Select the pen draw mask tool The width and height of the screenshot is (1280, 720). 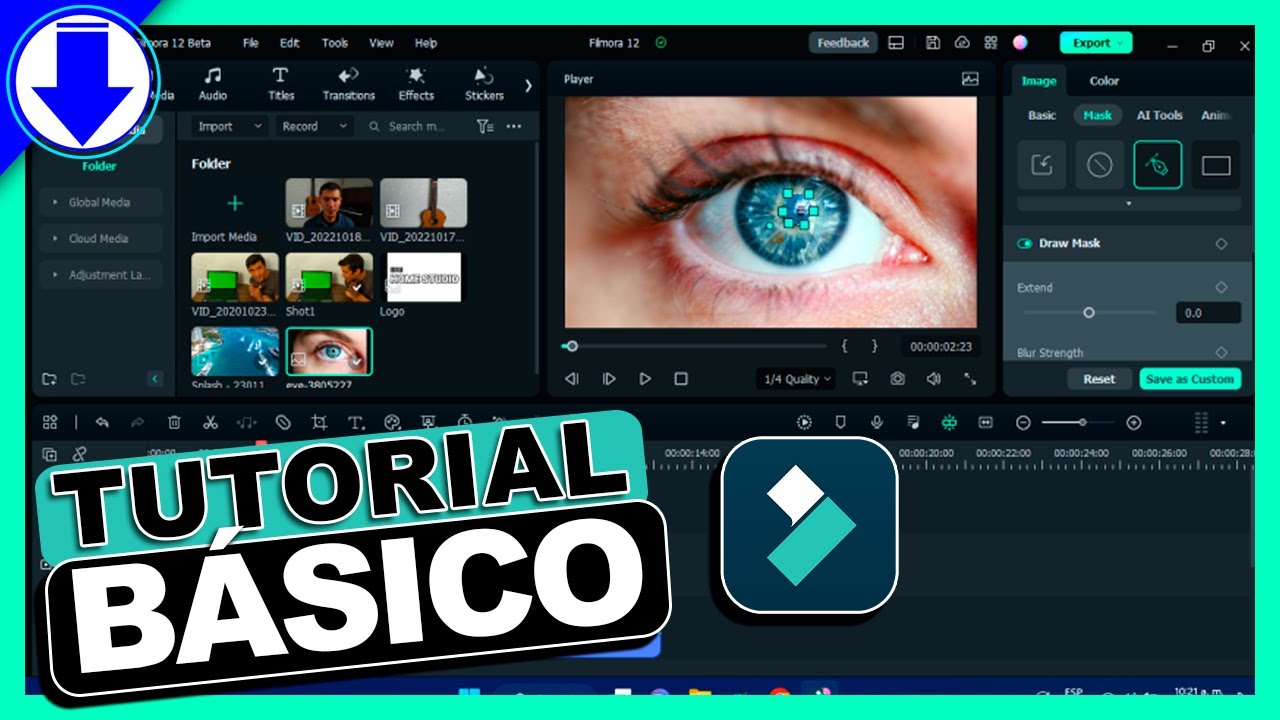1158,165
